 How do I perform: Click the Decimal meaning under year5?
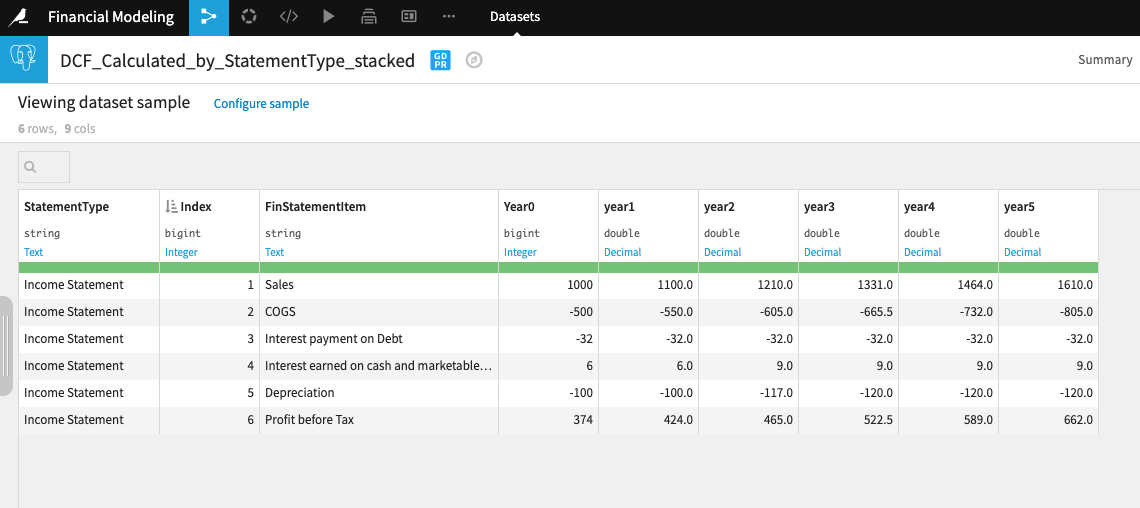click(x=1022, y=252)
